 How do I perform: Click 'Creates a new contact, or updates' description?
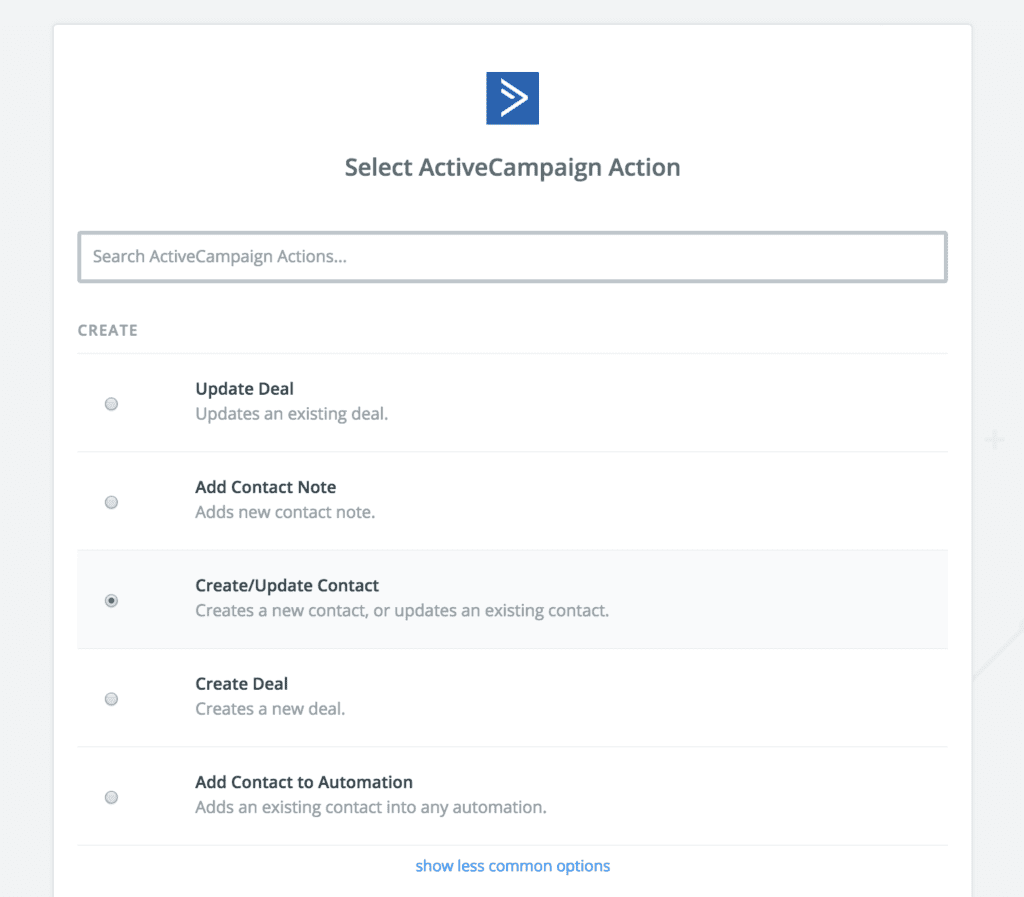(x=402, y=610)
